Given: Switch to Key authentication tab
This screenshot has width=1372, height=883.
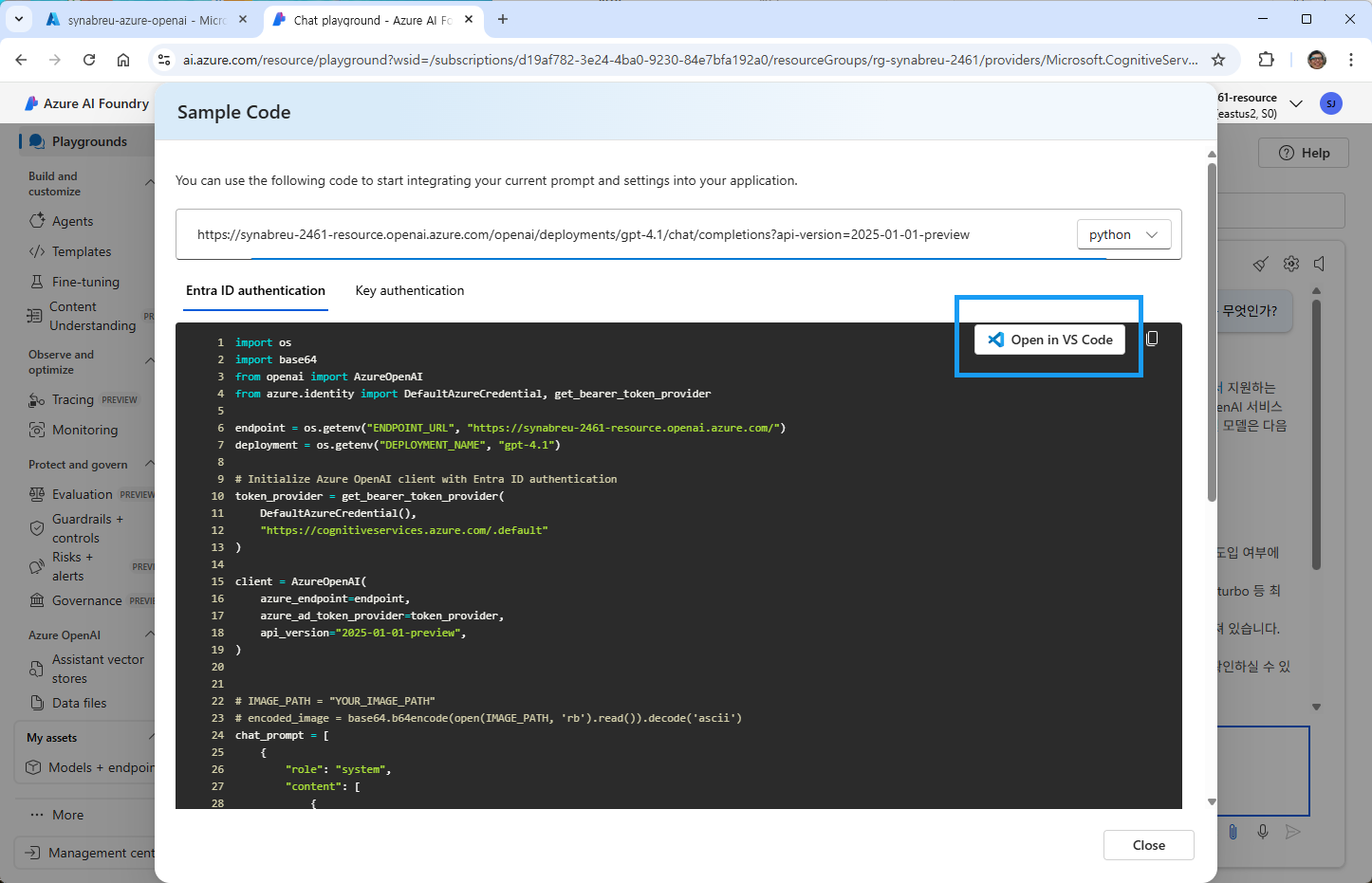Looking at the screenshot, I should point(410,290).
